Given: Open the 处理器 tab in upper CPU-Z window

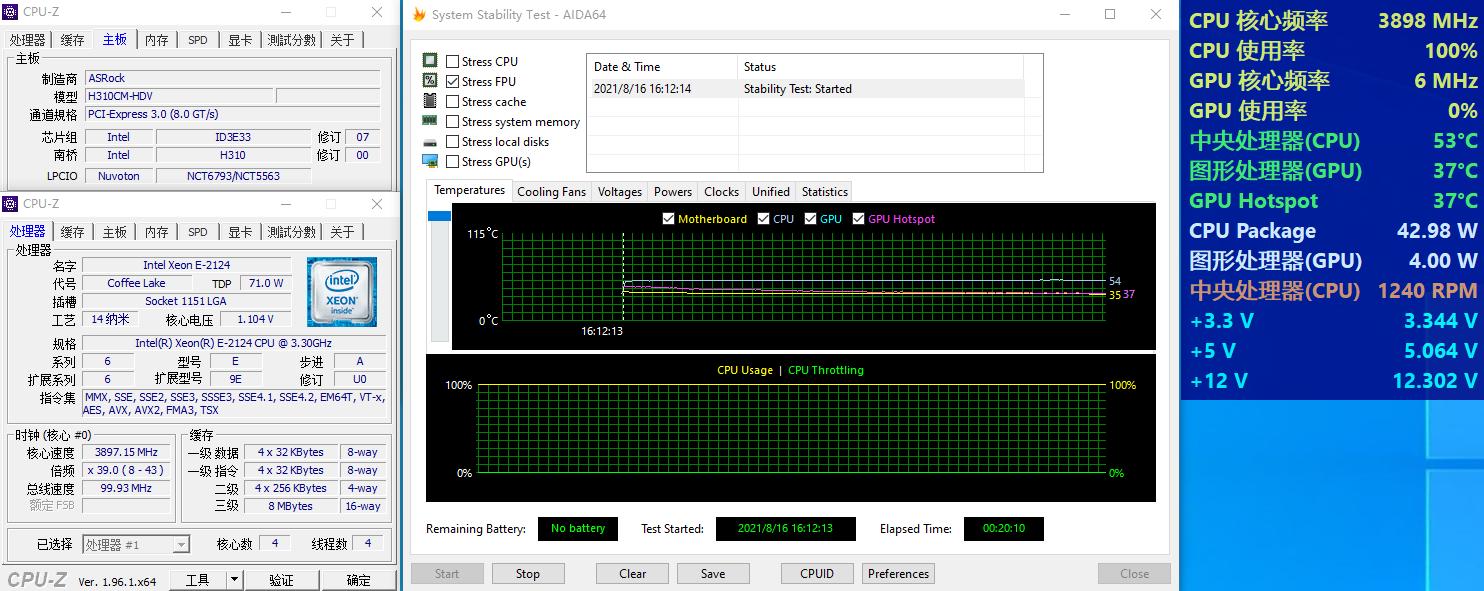Looking at the screenshot, I should point(27,40).
